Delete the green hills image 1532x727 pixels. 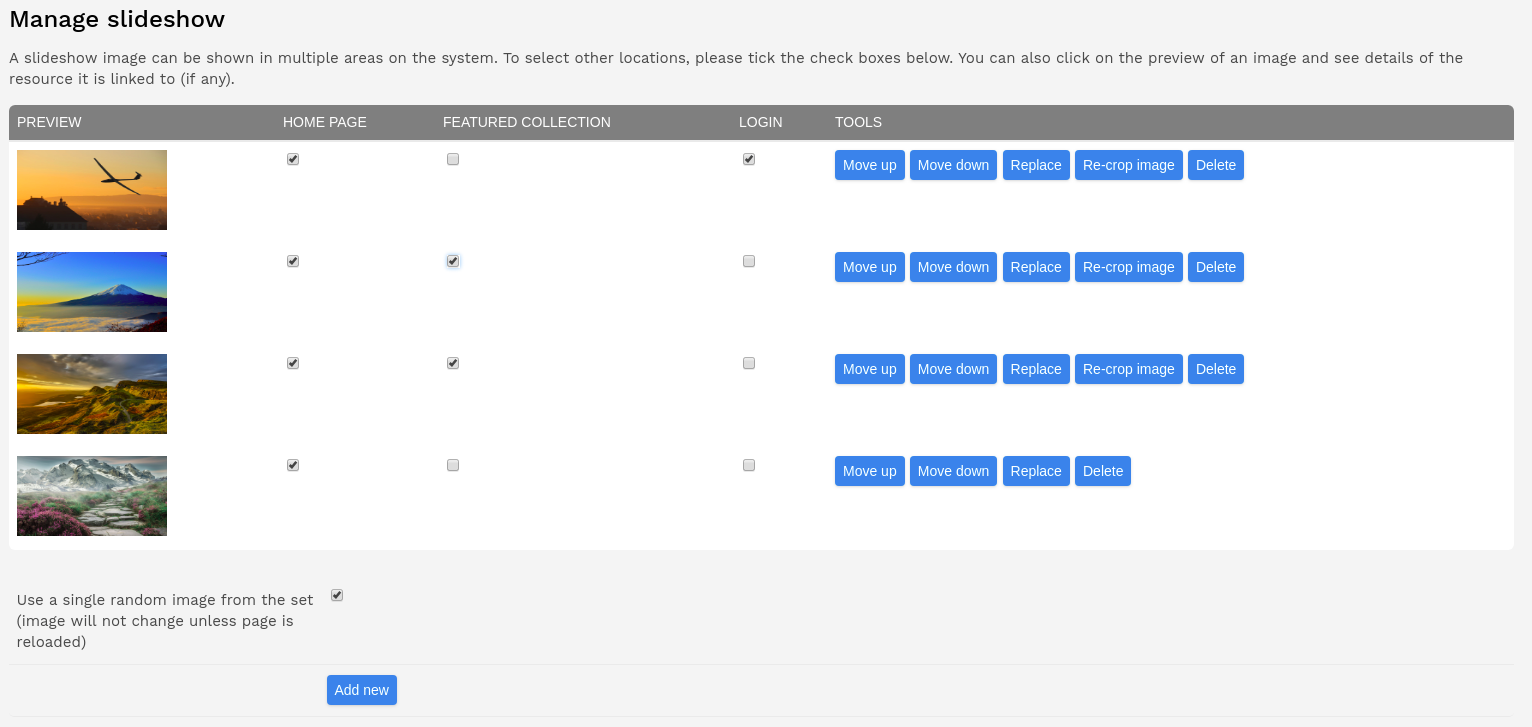[1216, 369]
